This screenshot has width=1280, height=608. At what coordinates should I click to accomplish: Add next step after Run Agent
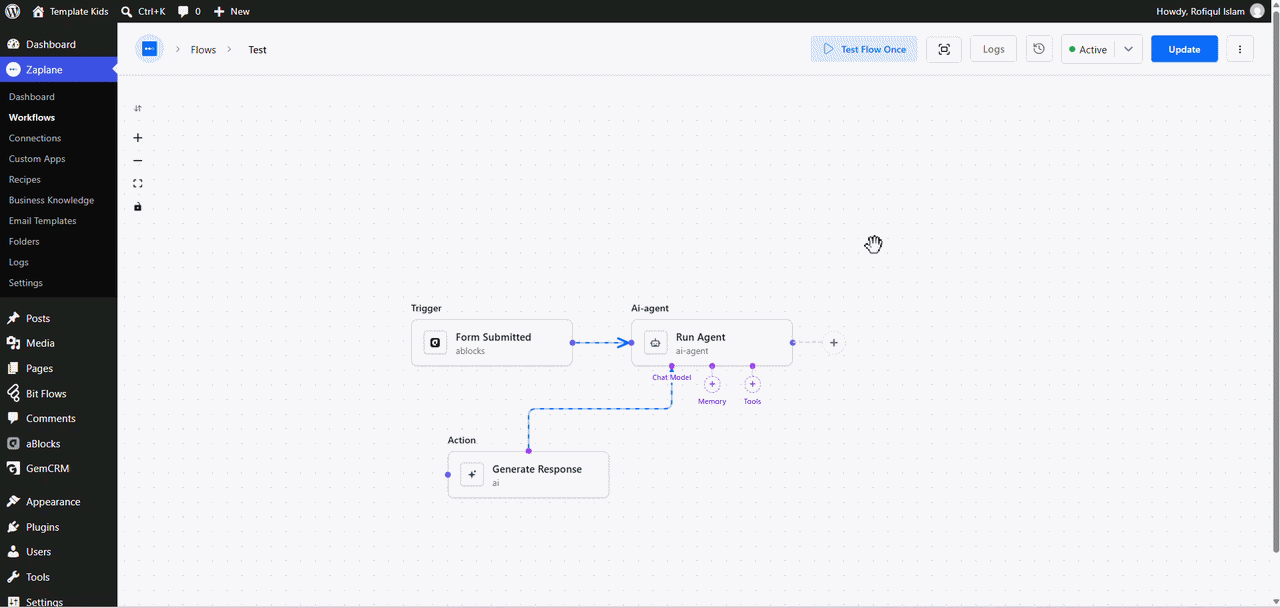click(x=834, y=343)
